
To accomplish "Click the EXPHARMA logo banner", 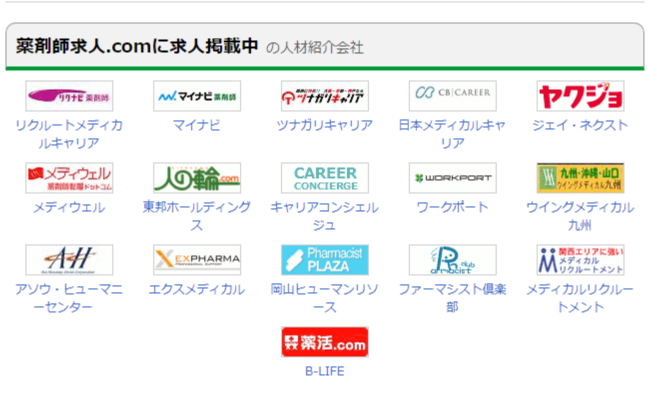I will 197,260.
